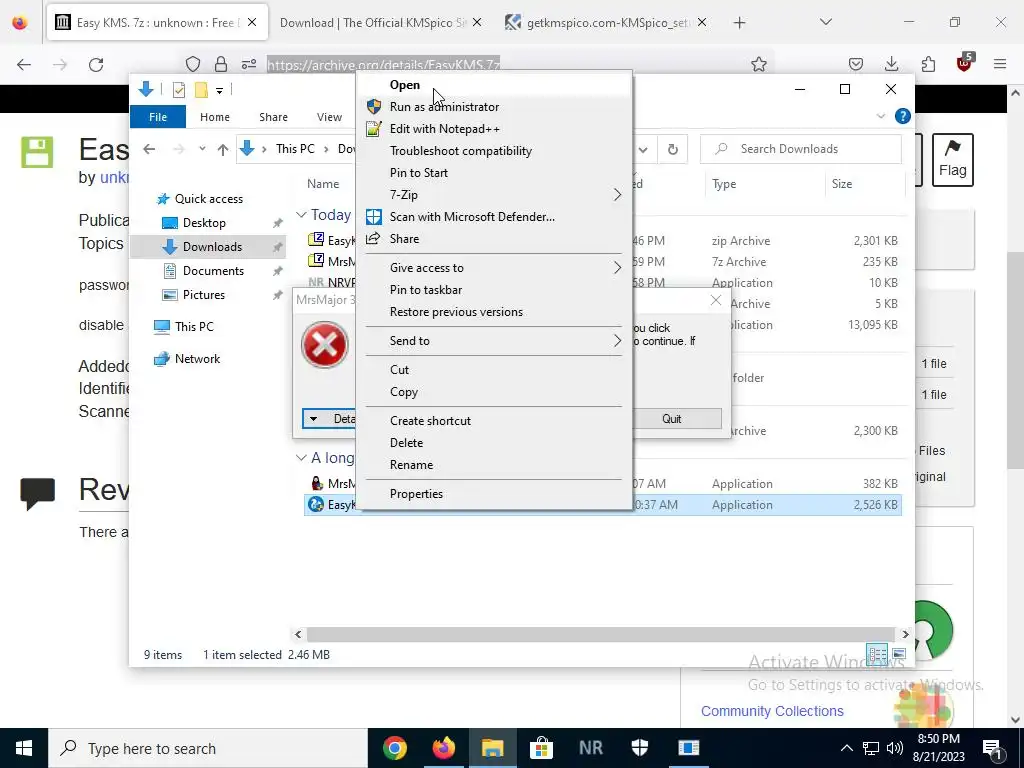Expand Details in the error dialog
This screenshot has width=1024, height=768.
[x=330, y=419]
